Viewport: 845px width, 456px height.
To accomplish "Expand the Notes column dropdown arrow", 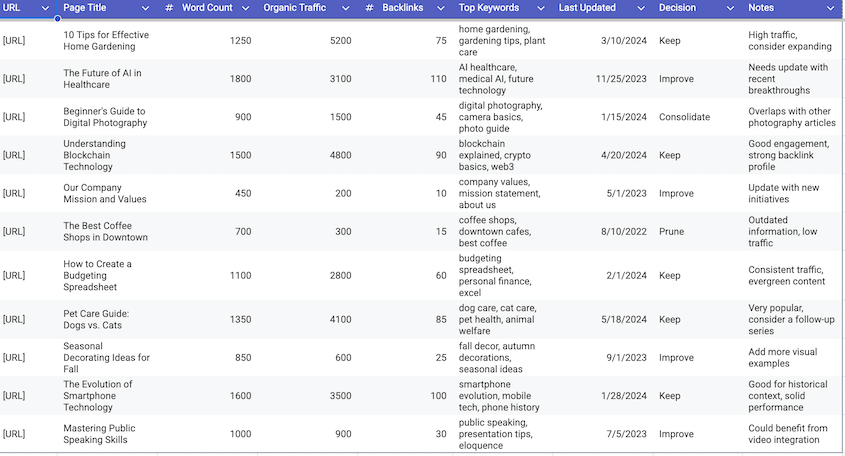I will [829, 8].
